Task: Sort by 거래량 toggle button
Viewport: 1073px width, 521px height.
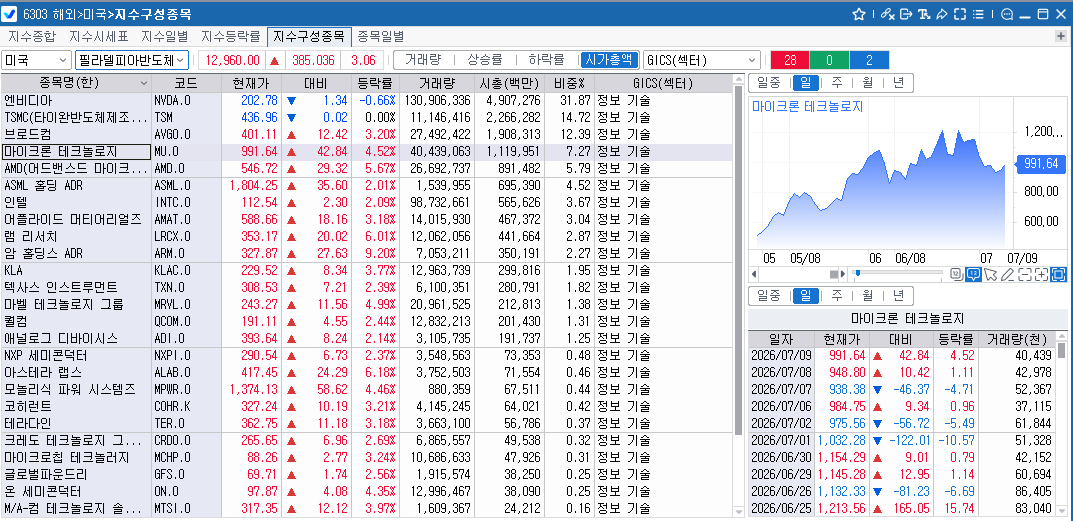Action: (x=423, y=60)
